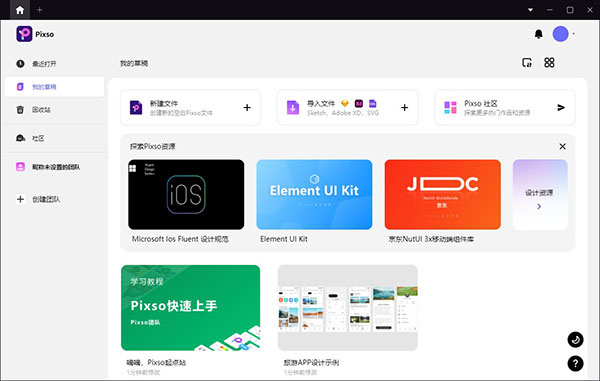This screenshot has width=600, height=381.
Task: Open the help question mark button
Action: point(575,363)
